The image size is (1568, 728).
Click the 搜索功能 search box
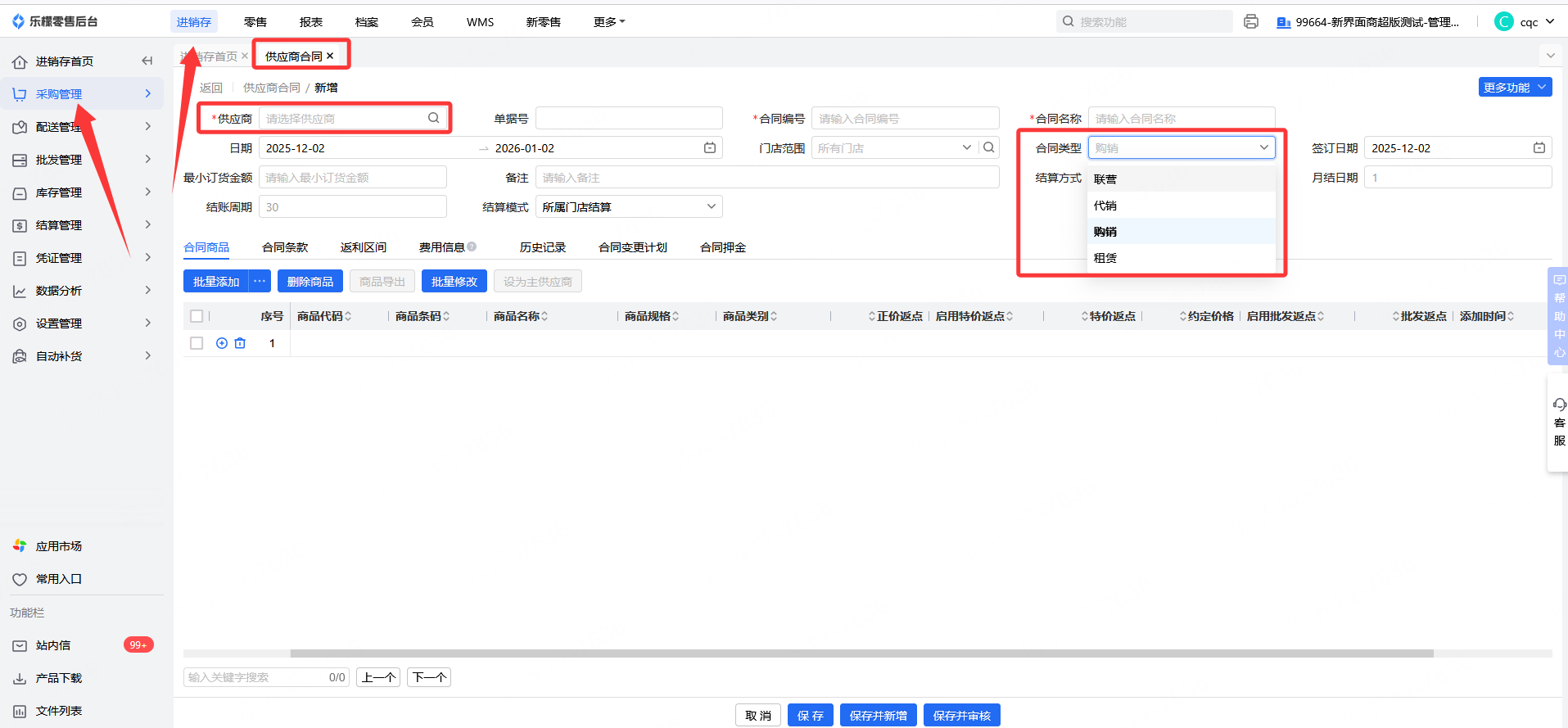click(x=1145, y=22)
